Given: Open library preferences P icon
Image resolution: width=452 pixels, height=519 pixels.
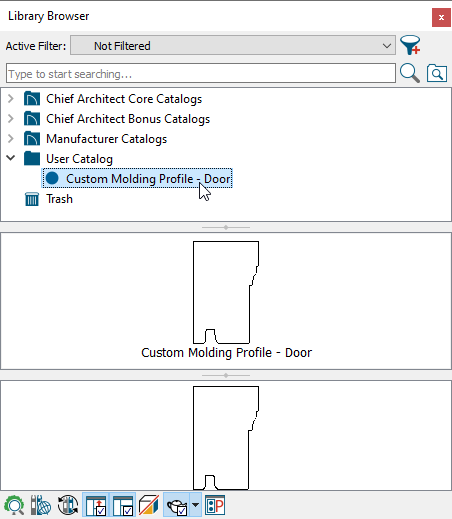Looking at the screenshot, I should [x=215, y=505].
